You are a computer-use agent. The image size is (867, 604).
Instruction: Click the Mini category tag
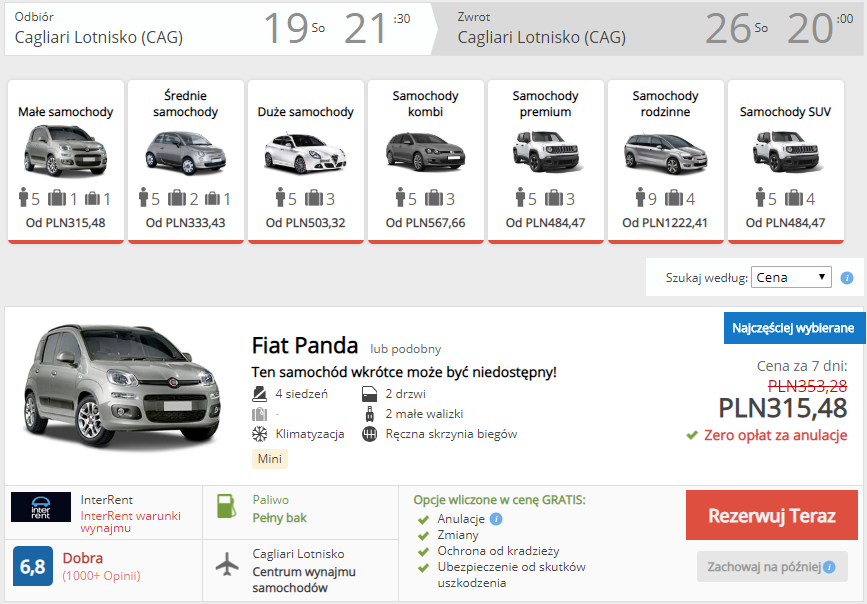click(x=270, y=459)
